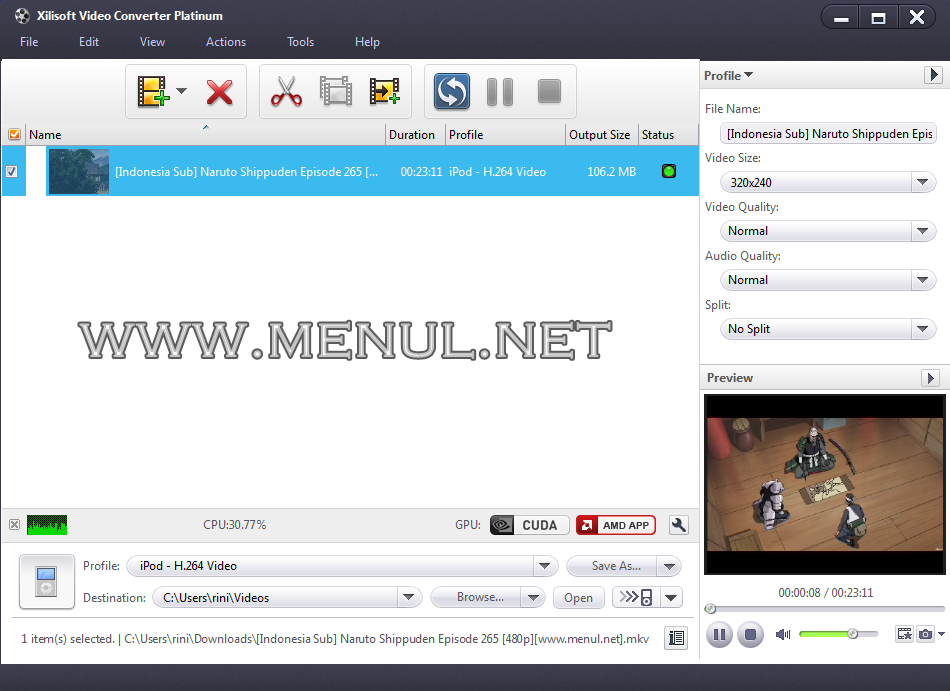Open the Edit menu
The image size is (950, 691).
(88, 42)
